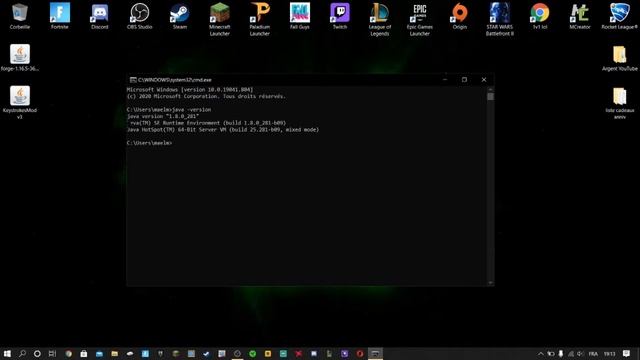Open taskbar search magnifier

point(22,353)
